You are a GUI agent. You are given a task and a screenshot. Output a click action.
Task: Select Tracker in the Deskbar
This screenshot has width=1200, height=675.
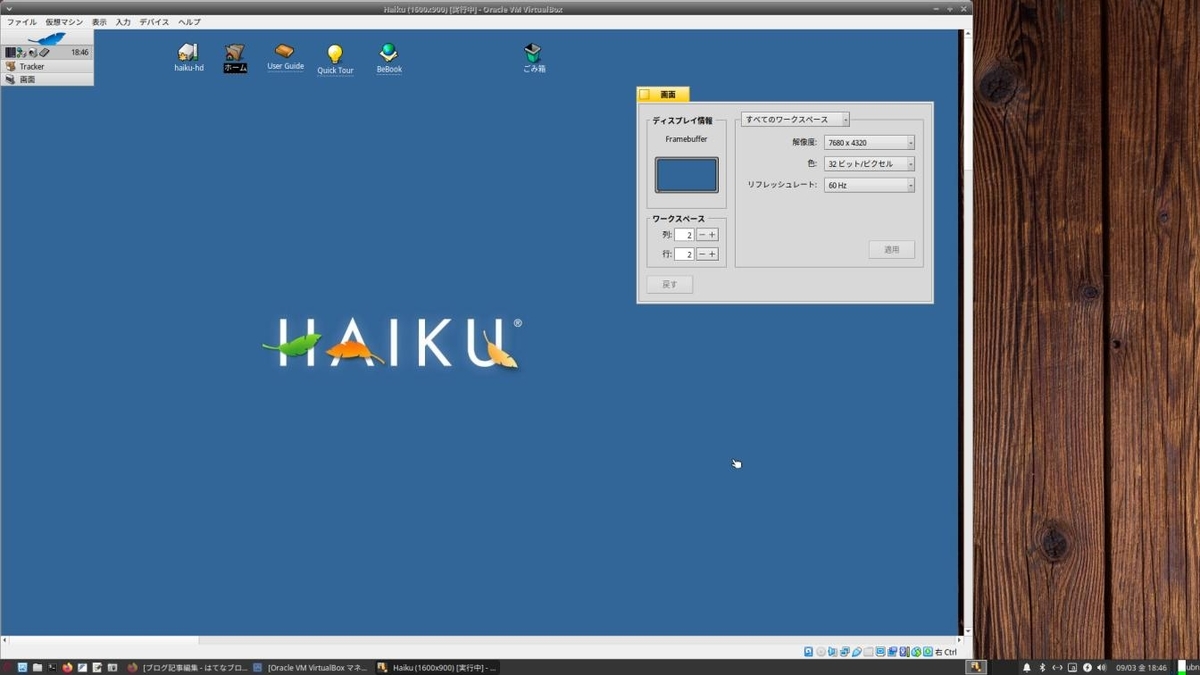47,66
